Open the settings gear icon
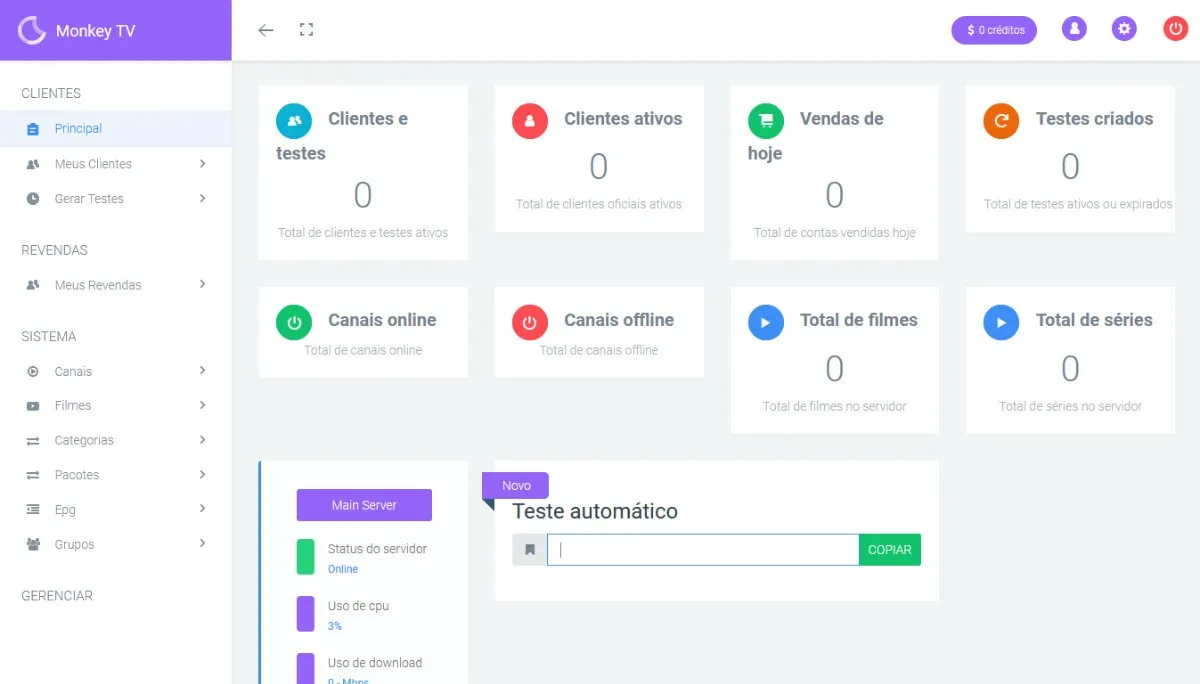The height and width of the screenshot is (684, 1200). click(1124, 30)
